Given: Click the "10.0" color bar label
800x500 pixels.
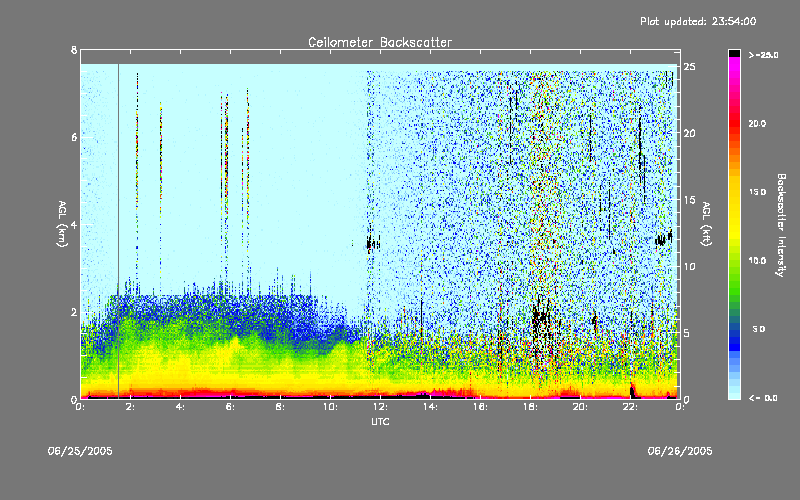Looking at the screenshot, I should click(757, 261).
